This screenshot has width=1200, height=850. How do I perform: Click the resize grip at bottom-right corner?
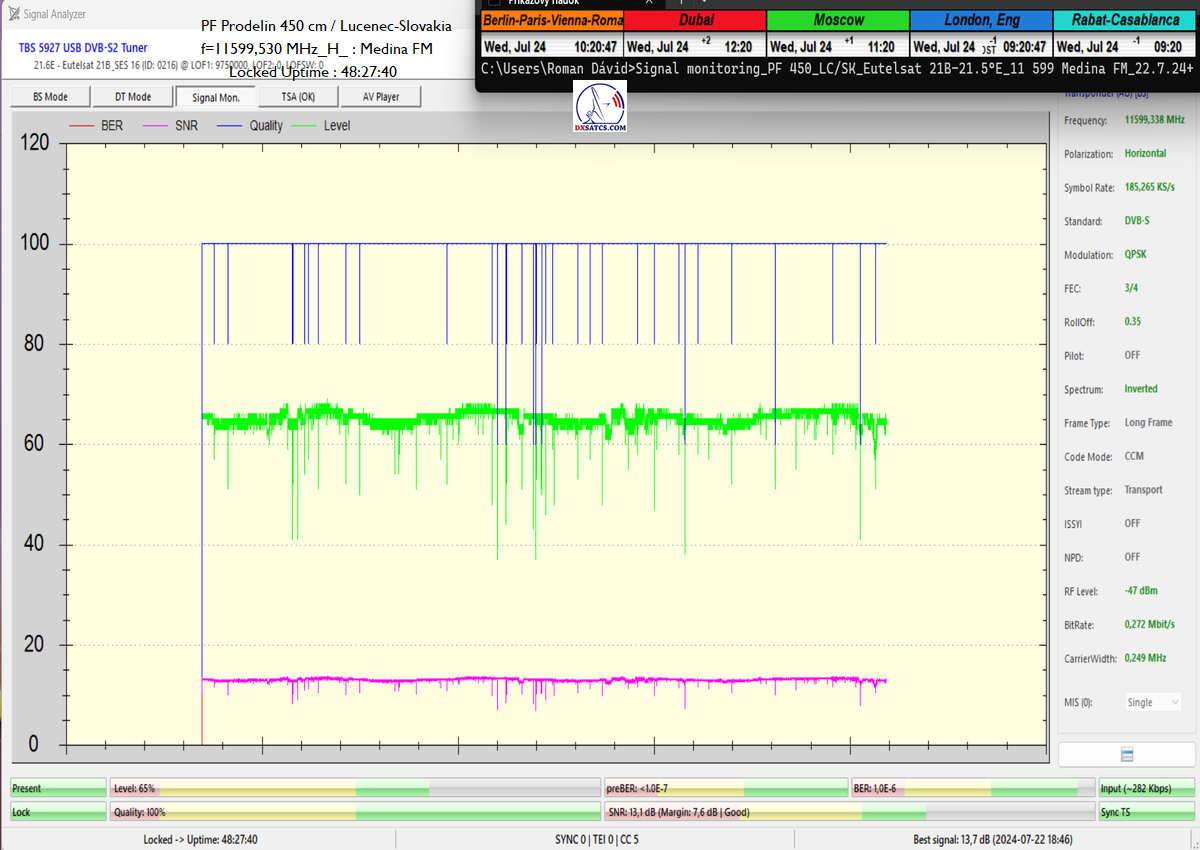coord(1192,842)
